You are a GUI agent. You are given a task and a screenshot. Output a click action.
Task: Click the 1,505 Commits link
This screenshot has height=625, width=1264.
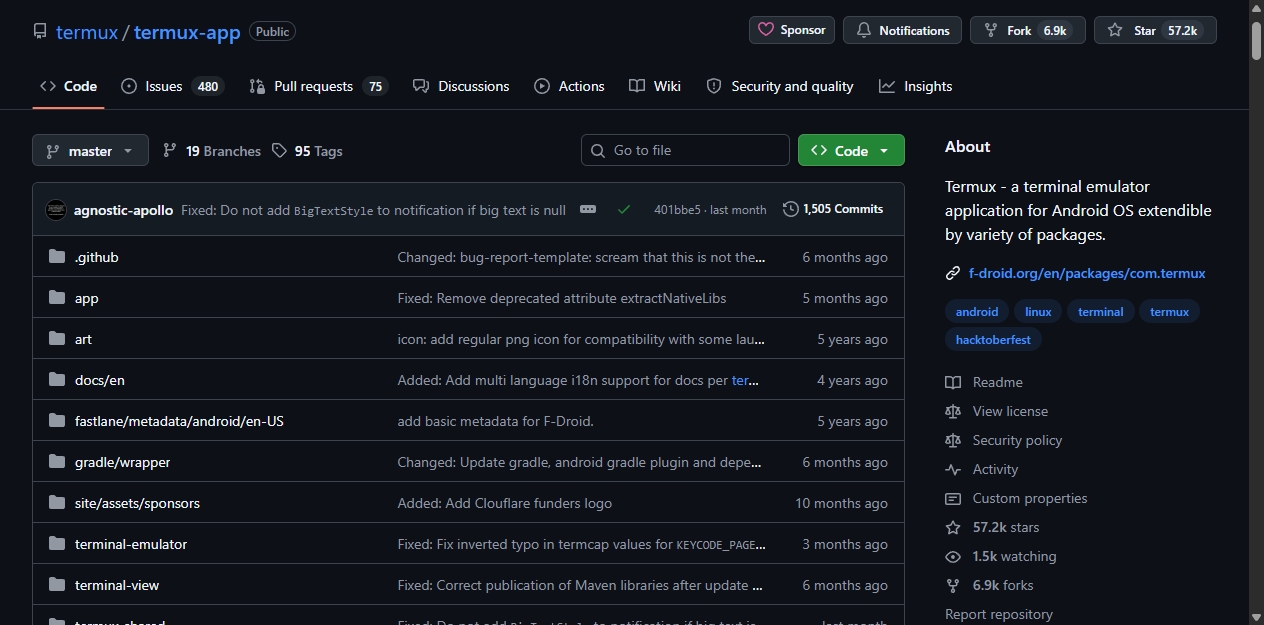coord(833,209)
